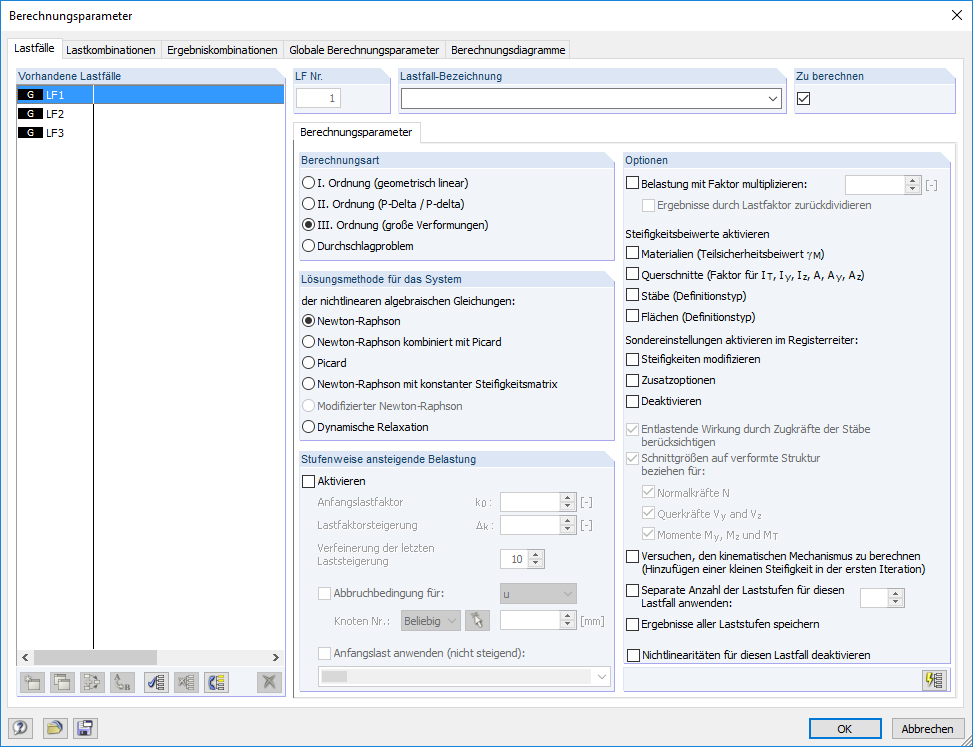Create a new load case
The width and height of the screenshot is (973, 747).
click(x=31, y=684)
